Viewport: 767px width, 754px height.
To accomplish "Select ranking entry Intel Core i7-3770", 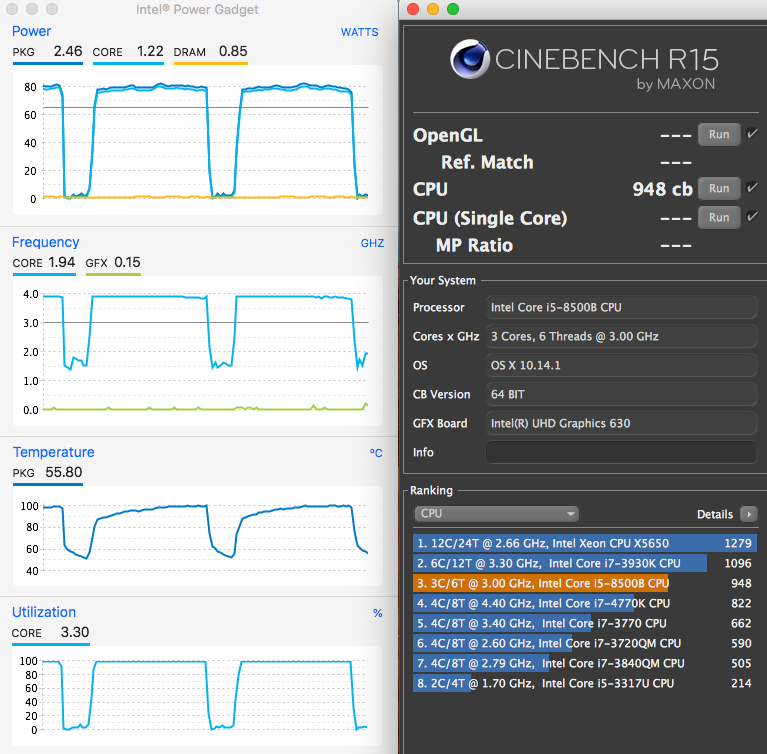I will click(585, 623).
